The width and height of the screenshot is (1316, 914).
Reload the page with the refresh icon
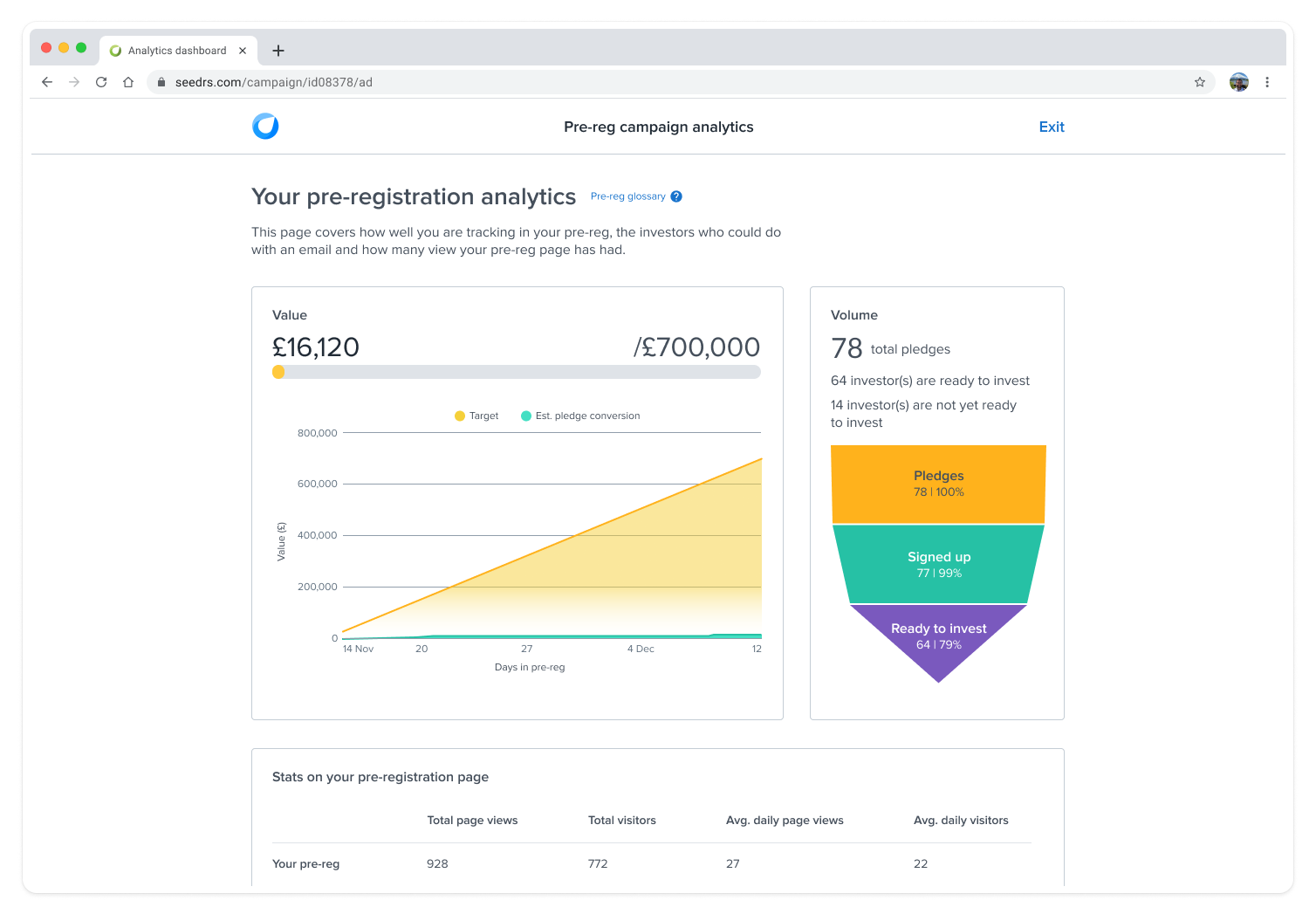click(x=101, y=82)
